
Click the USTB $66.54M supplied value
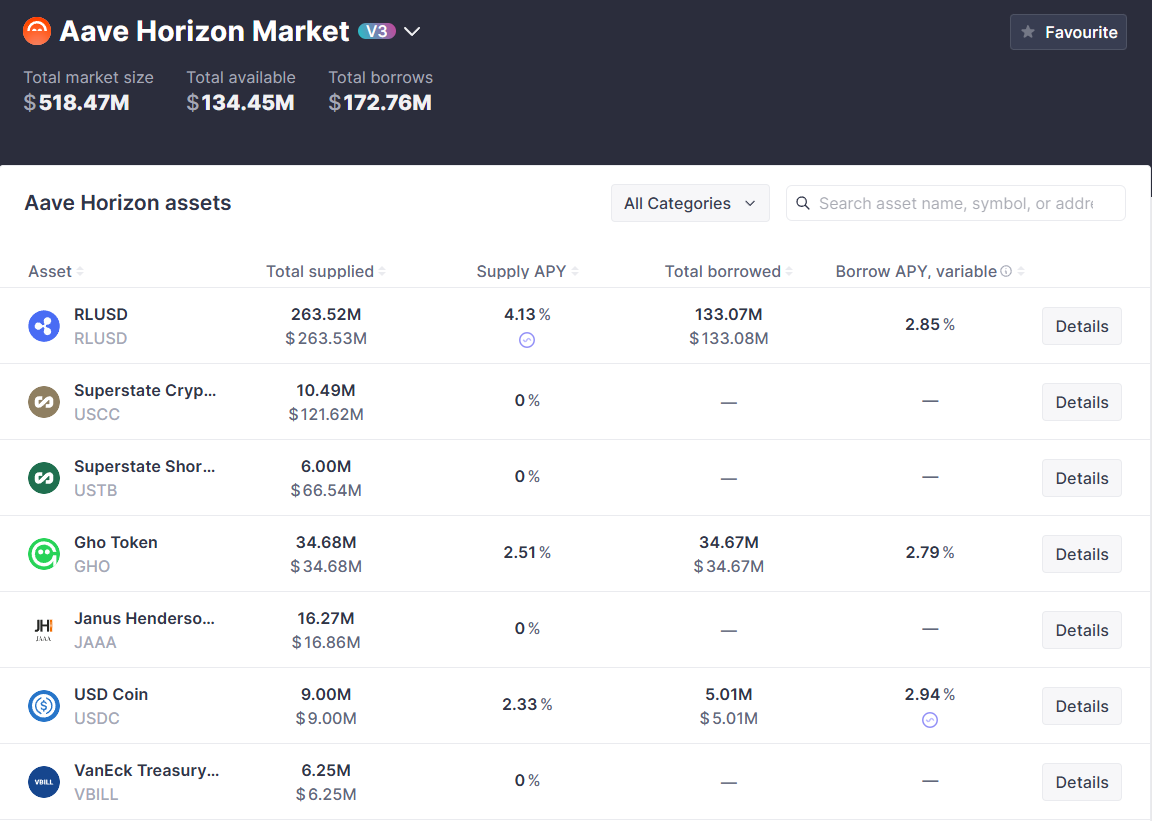point(326,490)
